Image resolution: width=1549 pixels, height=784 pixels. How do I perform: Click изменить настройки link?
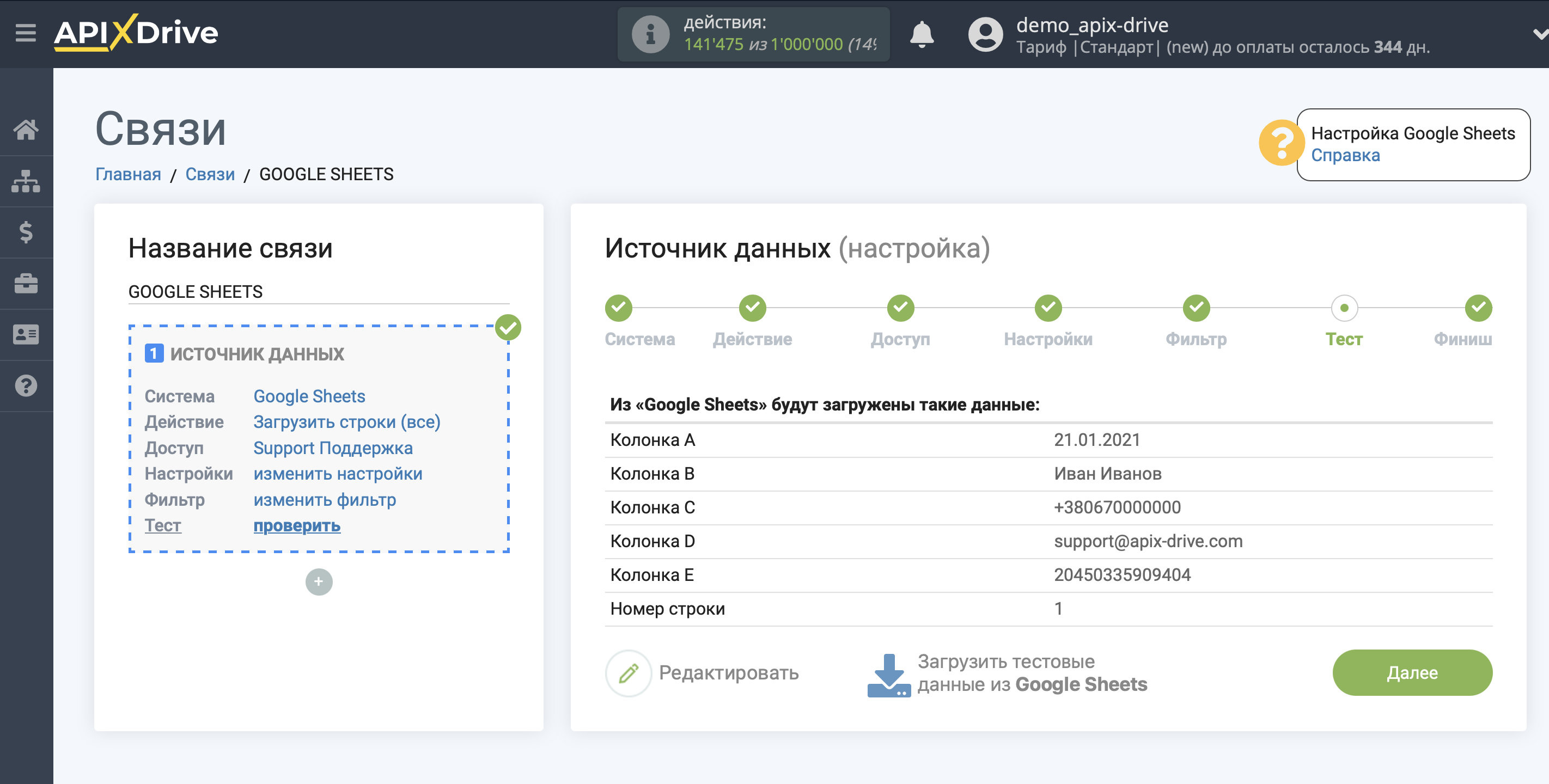point(337,474)
